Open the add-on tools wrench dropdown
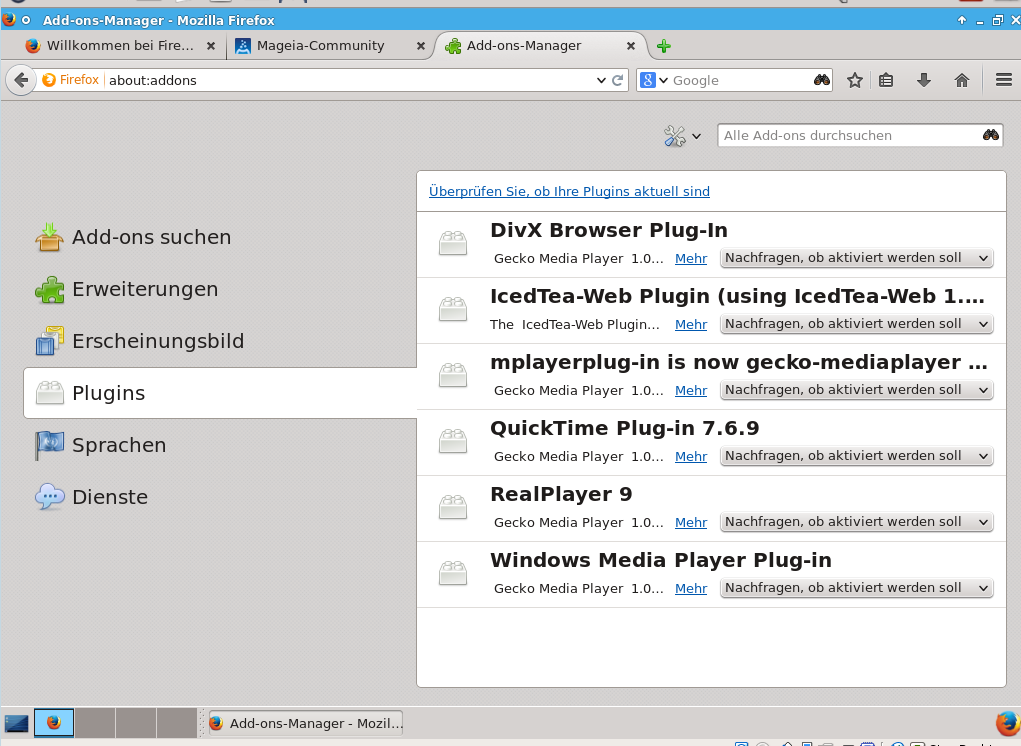 pos(682,136)
